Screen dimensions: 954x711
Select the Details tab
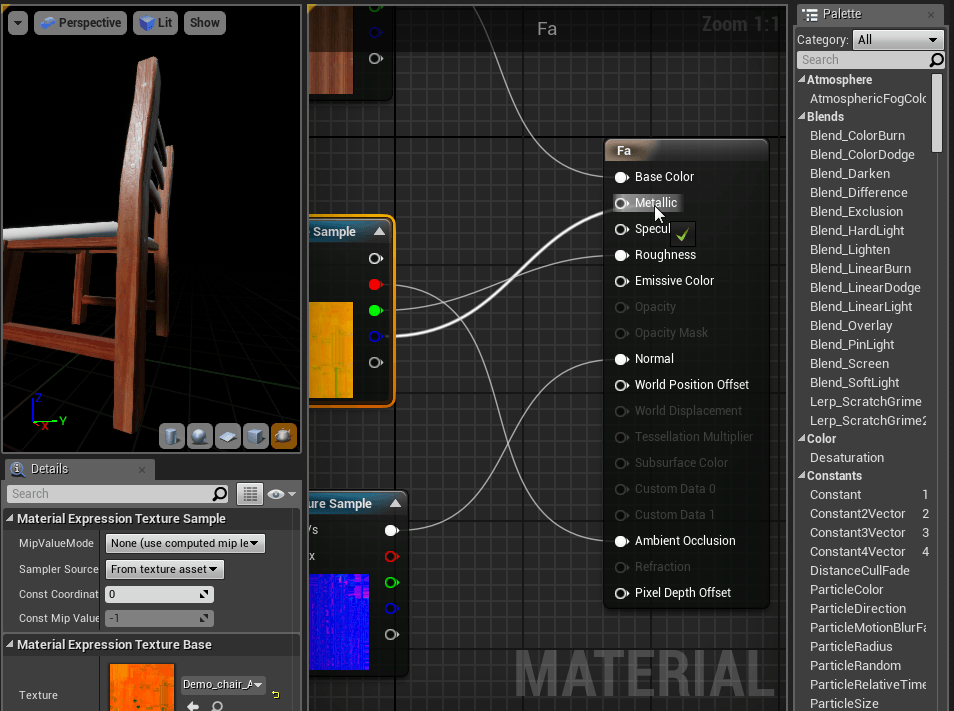coord(48,469)
